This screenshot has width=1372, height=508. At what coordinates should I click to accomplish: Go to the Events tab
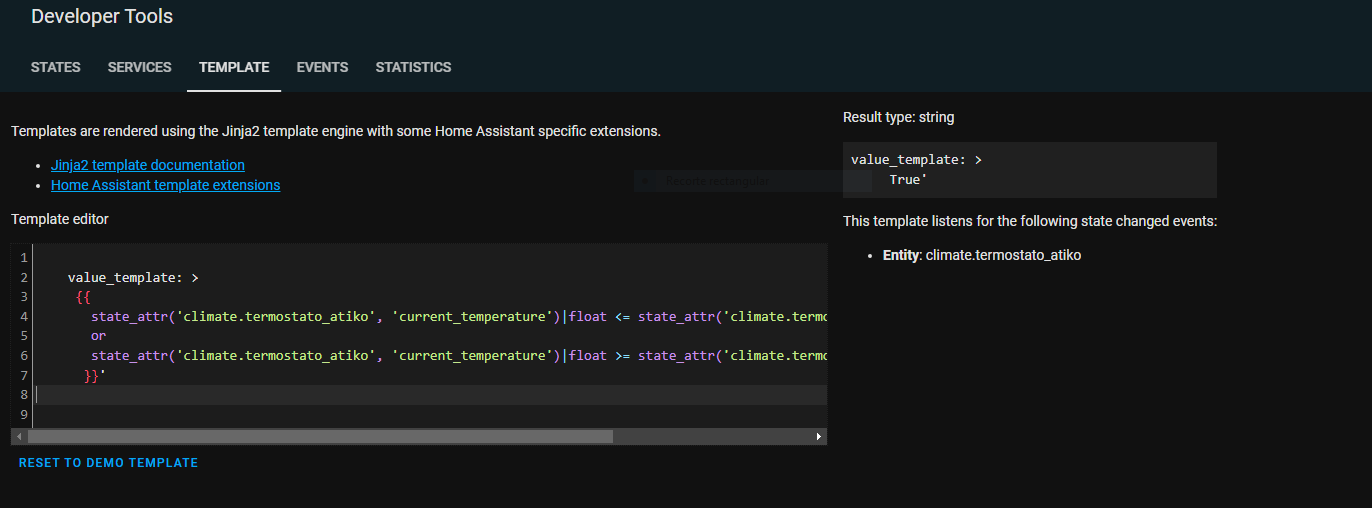pos(322,67)
